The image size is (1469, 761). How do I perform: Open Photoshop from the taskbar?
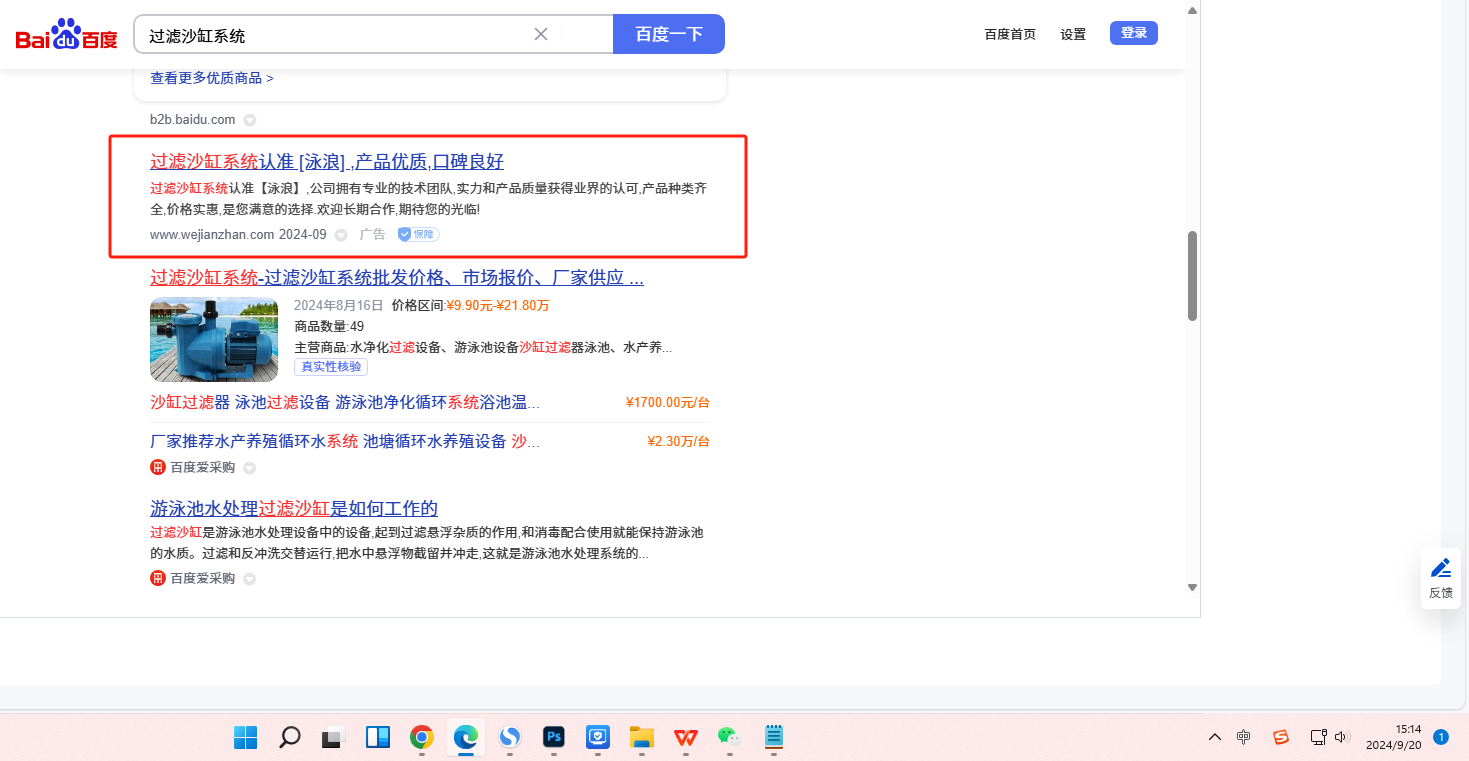pos(554,737)
